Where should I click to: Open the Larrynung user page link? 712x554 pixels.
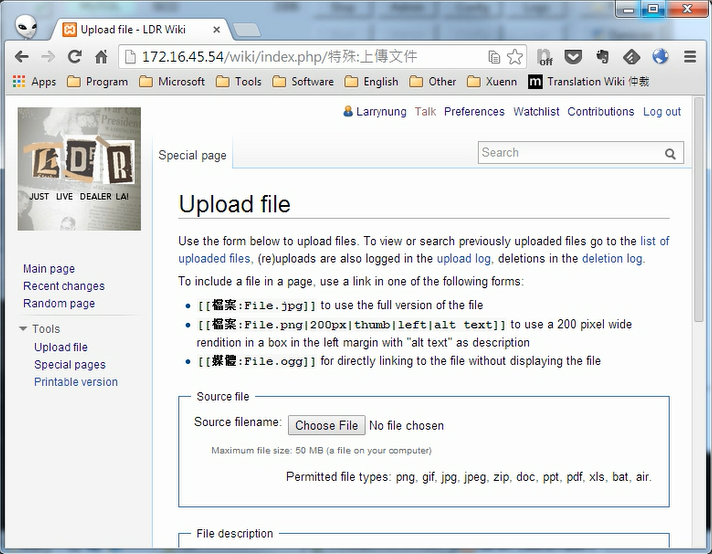coord(381,112)
